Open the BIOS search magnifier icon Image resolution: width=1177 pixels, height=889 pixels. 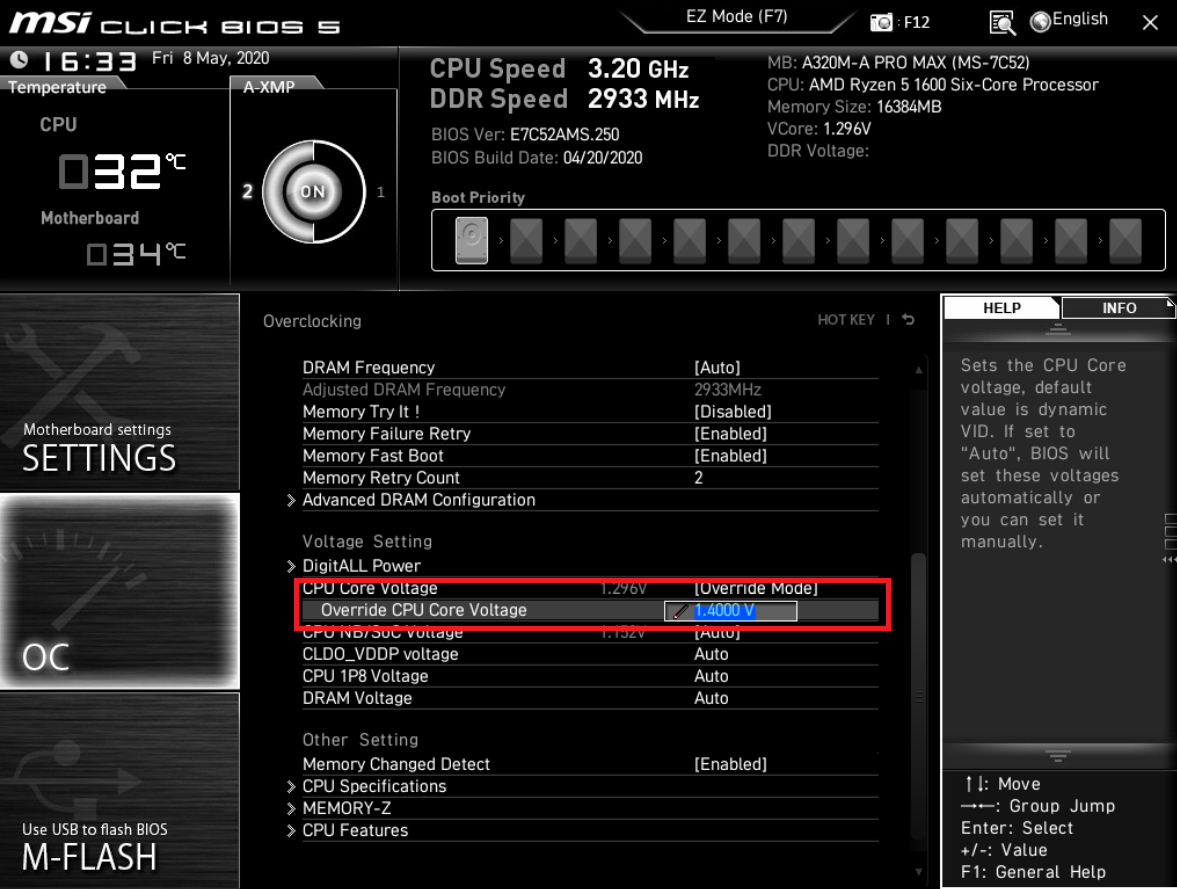click(x=1002, y=23)
